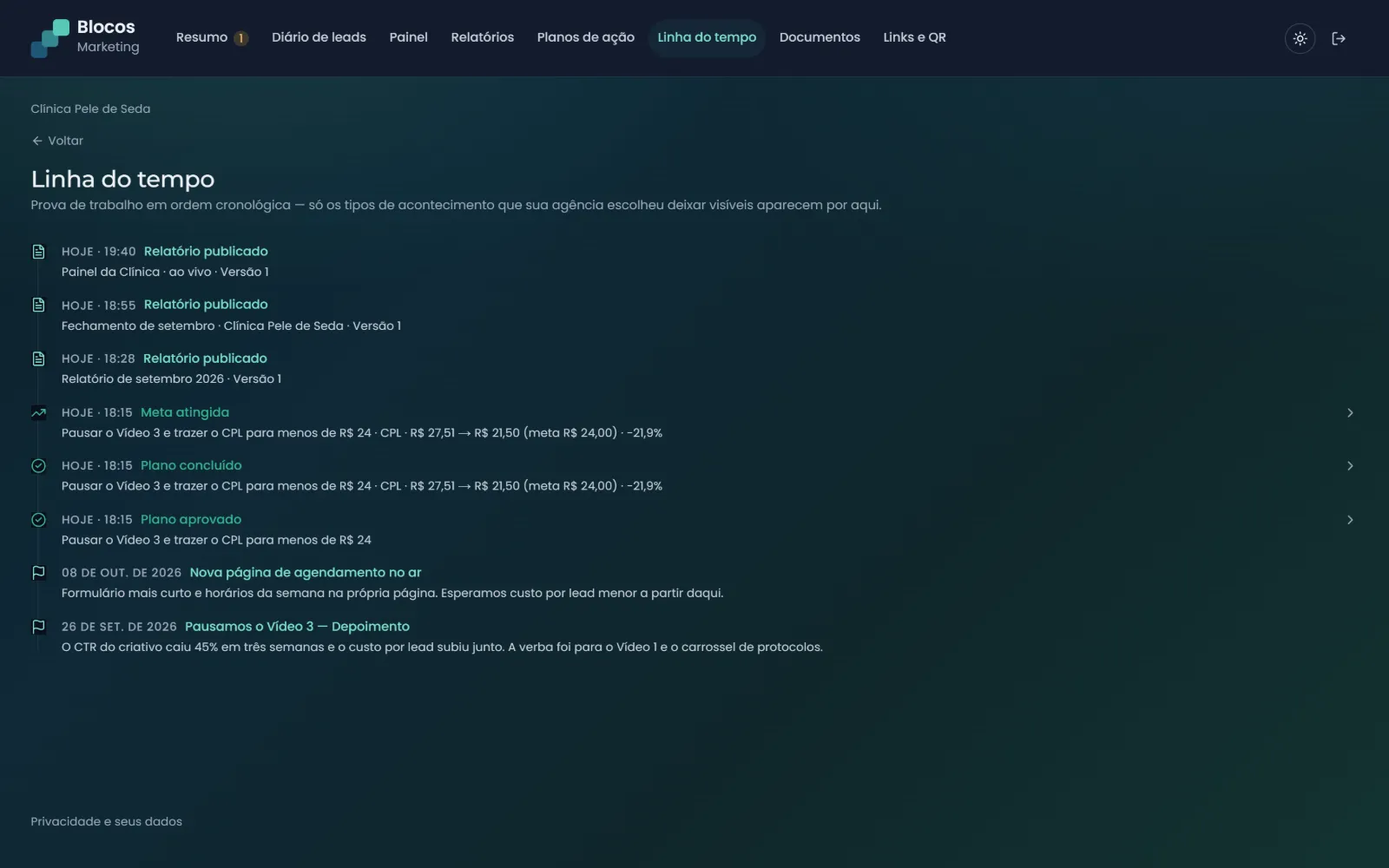The width and height of the screenshot is (1389, 868).
Task: Click the flag icon beside Pausamos o Vídeo 3
Action: pos(38,627)
